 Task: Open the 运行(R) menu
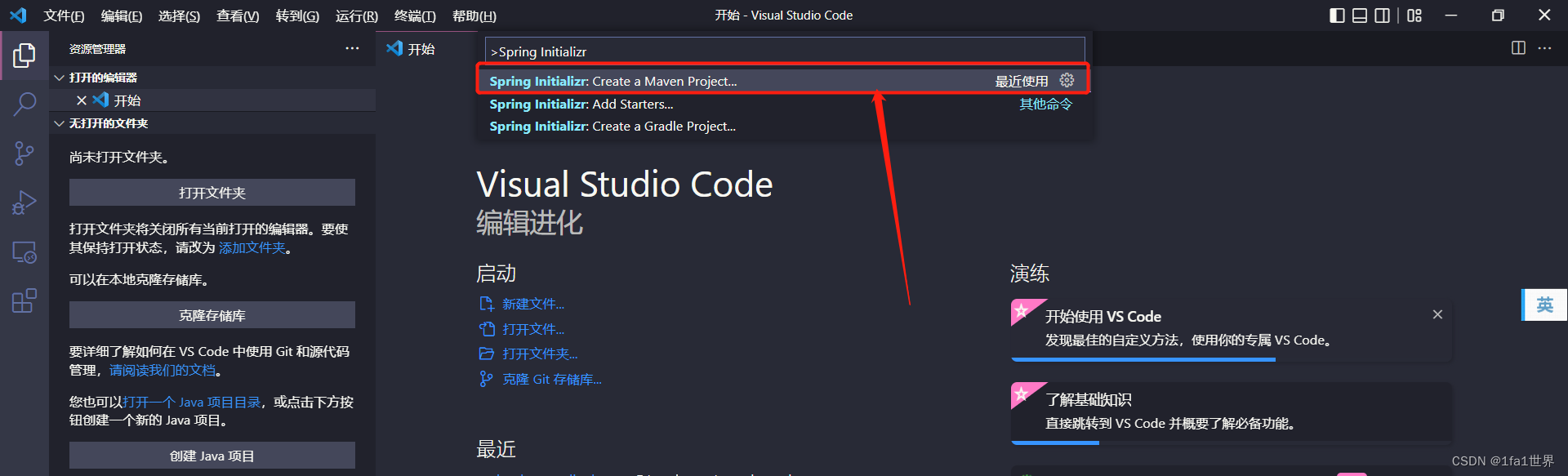click(357, 16)
